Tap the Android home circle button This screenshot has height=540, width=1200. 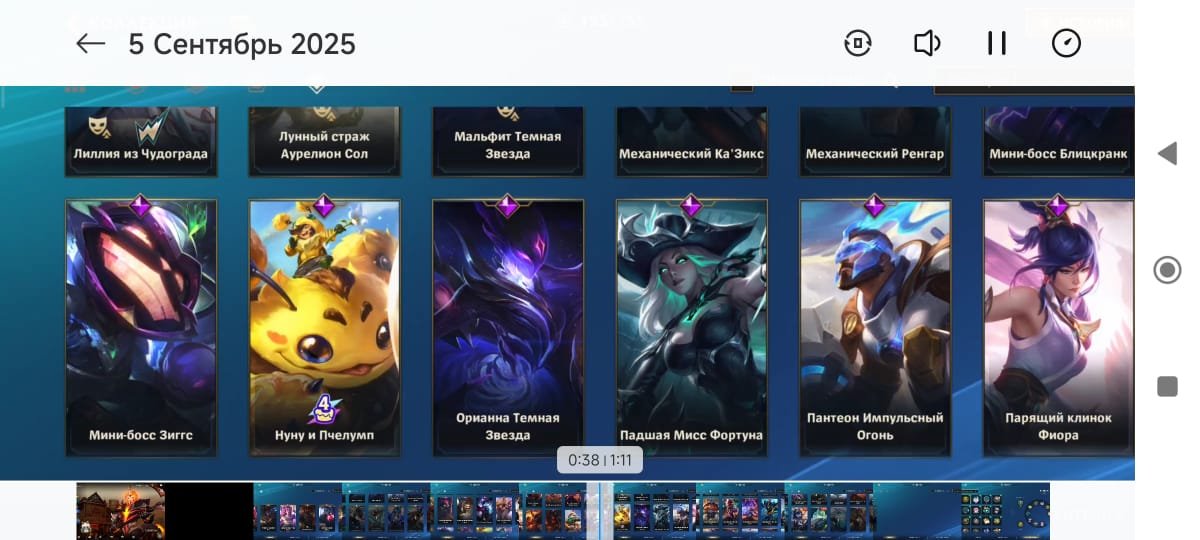pos(1167,270)
